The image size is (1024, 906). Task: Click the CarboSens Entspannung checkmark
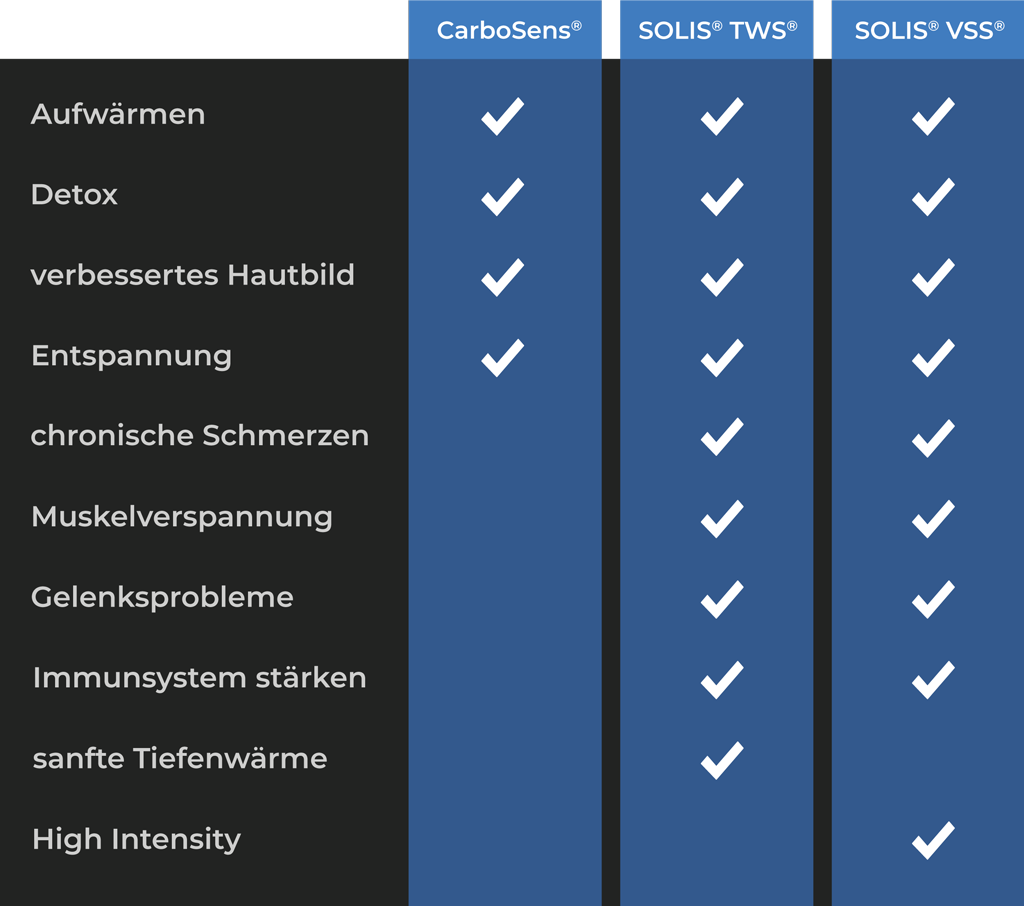(x=502, y=357)
